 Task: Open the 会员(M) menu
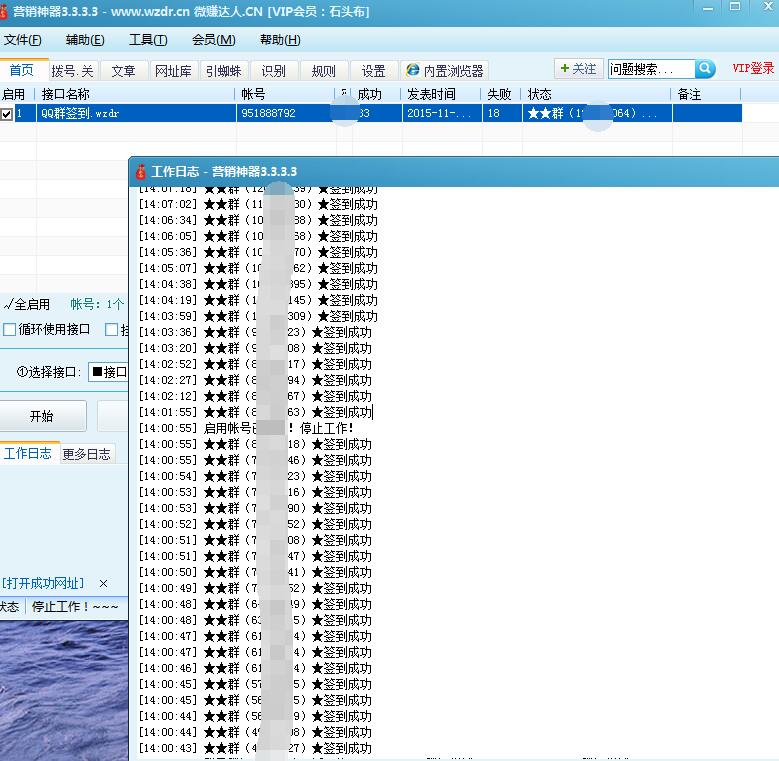214,40
